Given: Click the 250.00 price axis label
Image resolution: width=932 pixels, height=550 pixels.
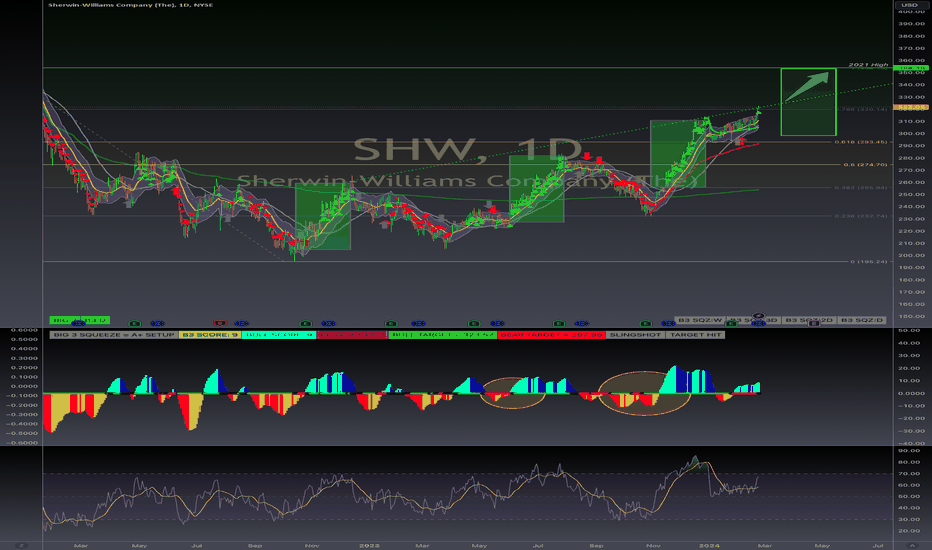Looking at the screenshot, I should 911,194.
